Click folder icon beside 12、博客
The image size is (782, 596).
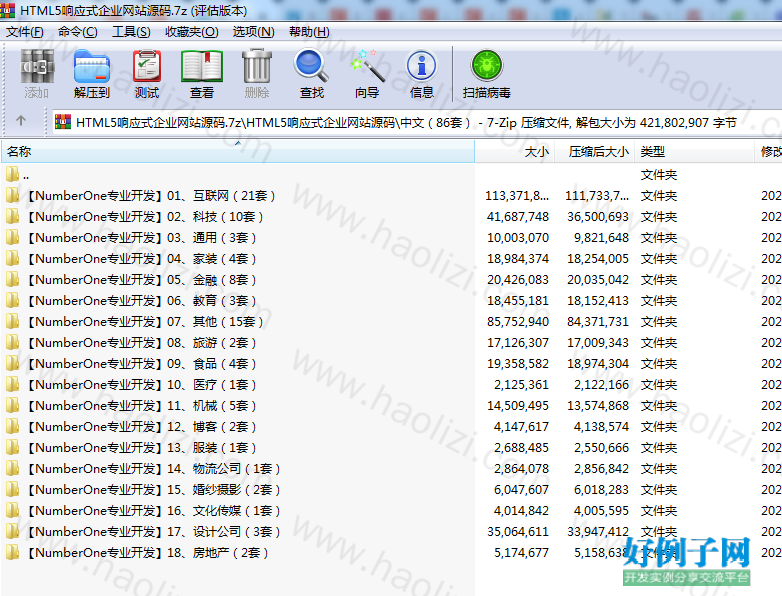click(x=12, y=426)
